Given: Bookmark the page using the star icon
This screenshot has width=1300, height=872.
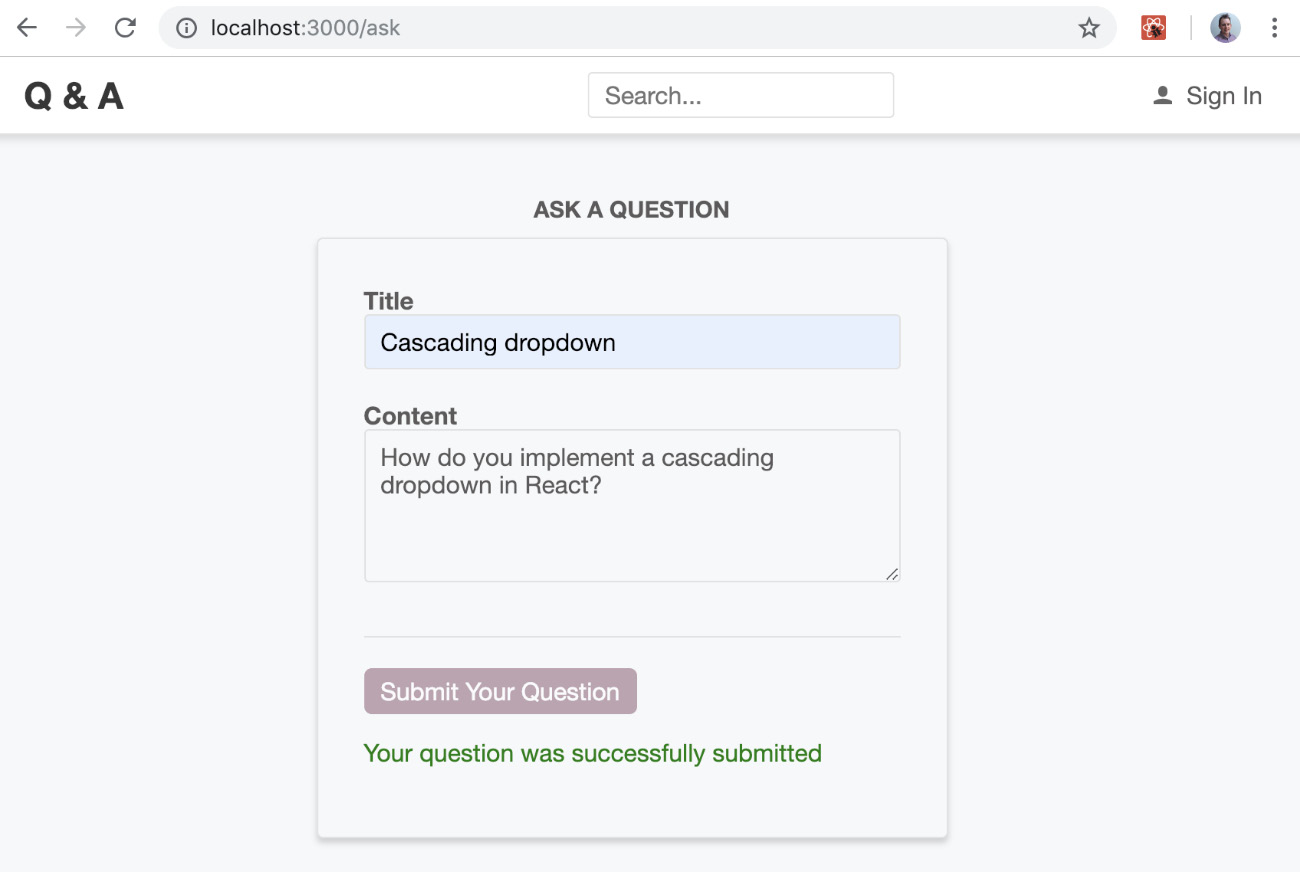Looking at the screenshot, I should [1087, 27].
